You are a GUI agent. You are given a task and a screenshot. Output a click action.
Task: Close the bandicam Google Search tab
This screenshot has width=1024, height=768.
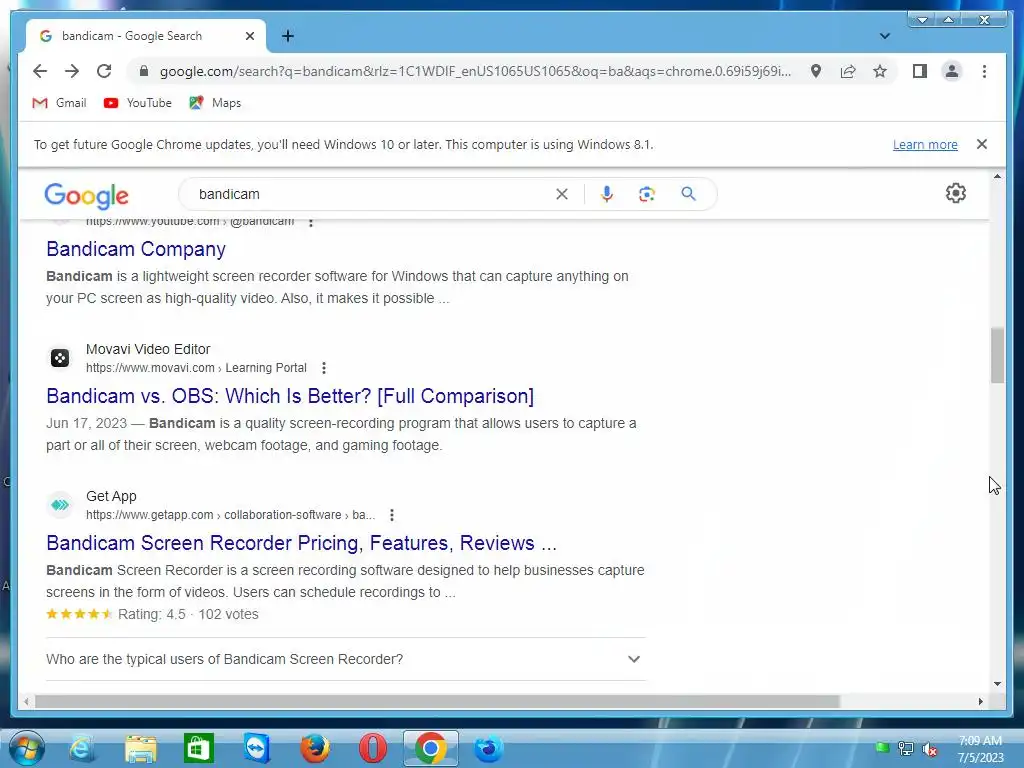tap(249, 36)
